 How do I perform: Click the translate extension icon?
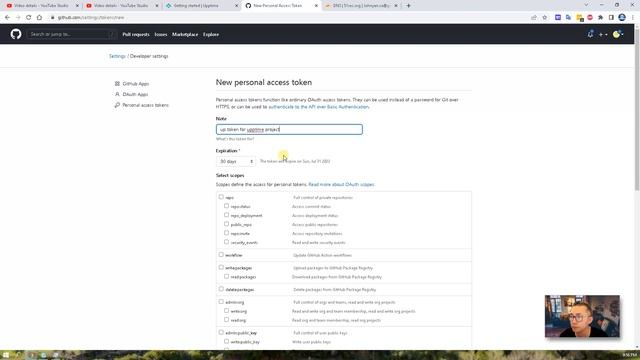tap(569, 18)
